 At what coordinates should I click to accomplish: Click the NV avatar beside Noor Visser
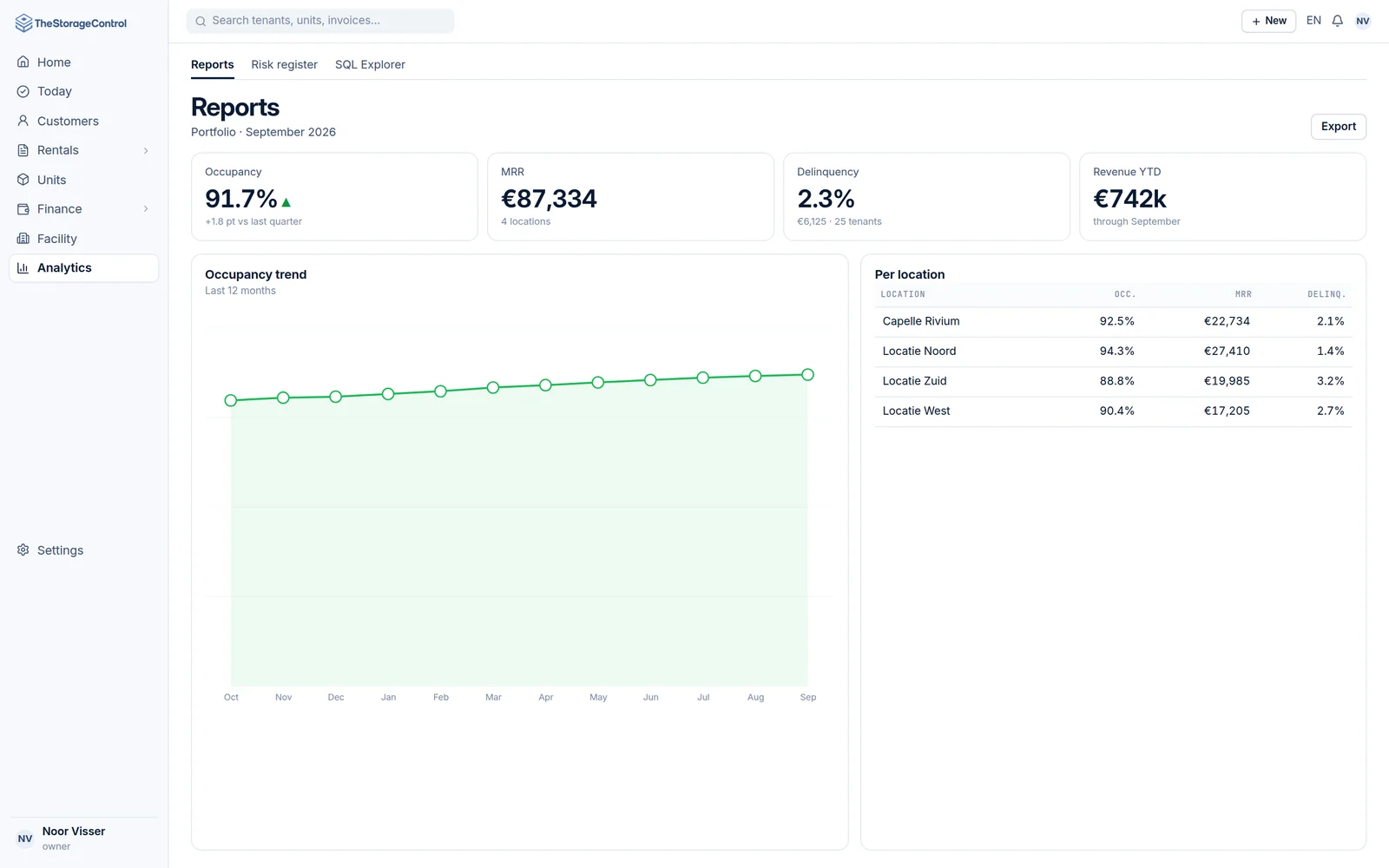pos(25,838)
